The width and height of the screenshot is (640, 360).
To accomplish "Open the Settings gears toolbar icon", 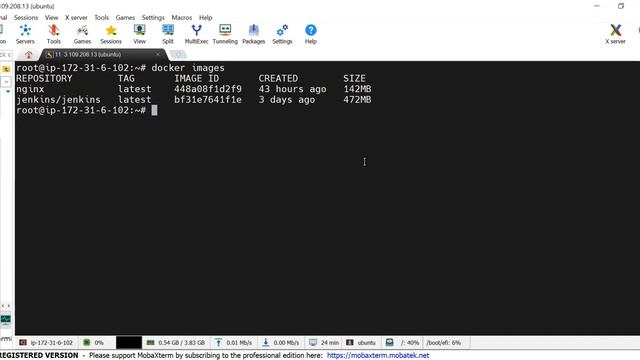I will [x=282, y=34].
